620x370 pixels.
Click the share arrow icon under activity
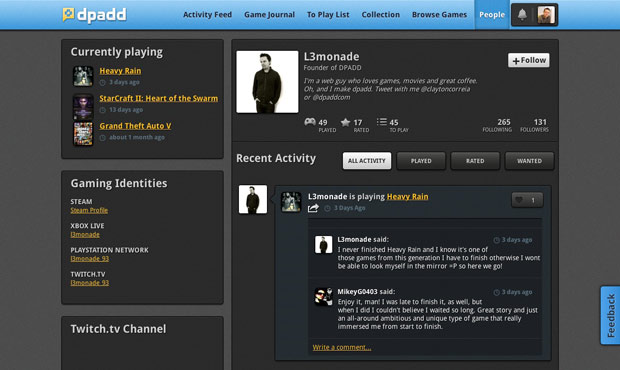click(313, 208)
